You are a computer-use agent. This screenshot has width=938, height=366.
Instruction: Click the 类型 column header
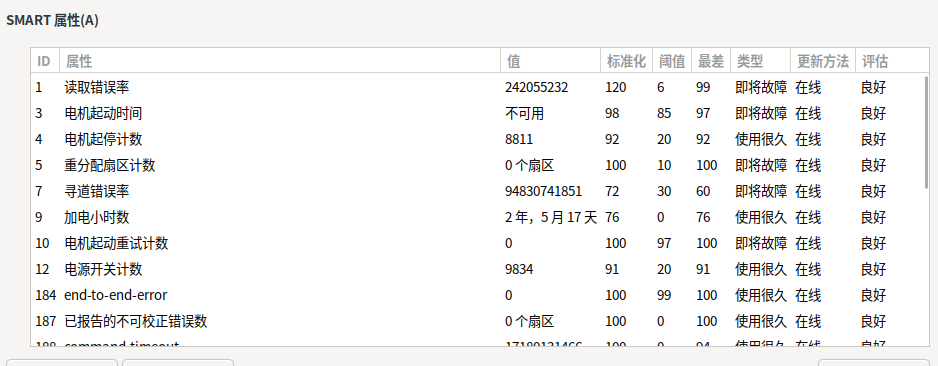[x=760, y=61]
